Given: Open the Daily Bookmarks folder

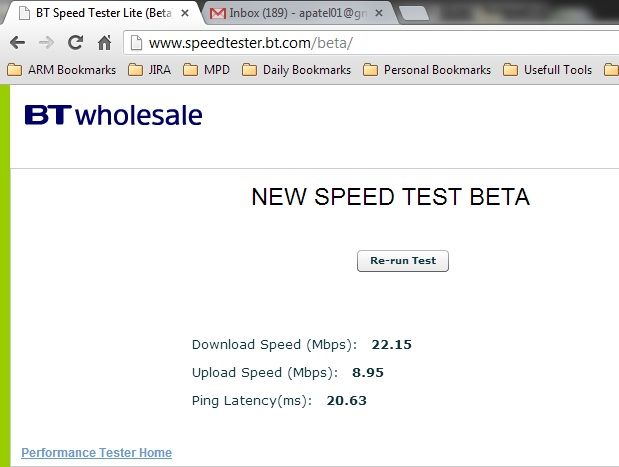Looking at the screenshot, I should click(296, 70).
